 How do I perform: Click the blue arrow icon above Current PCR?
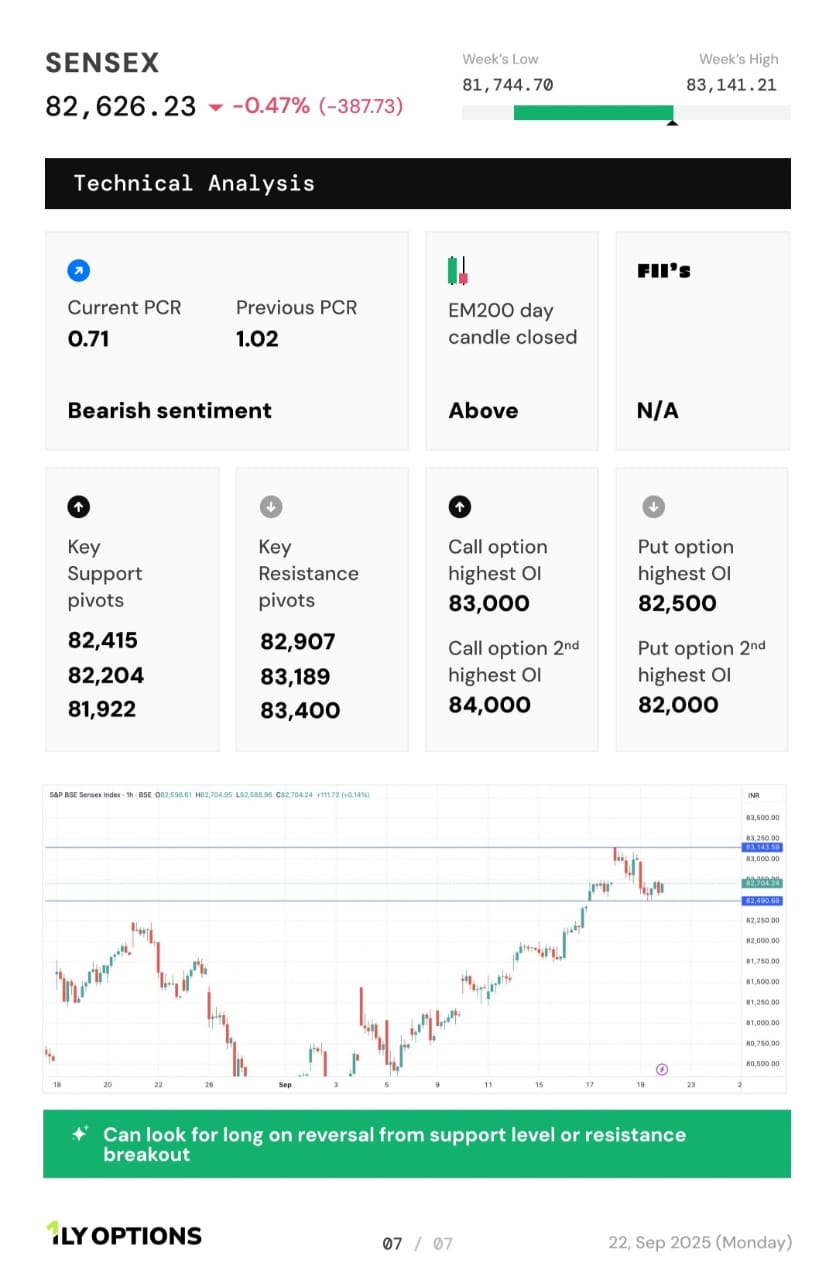click(79, 270)
